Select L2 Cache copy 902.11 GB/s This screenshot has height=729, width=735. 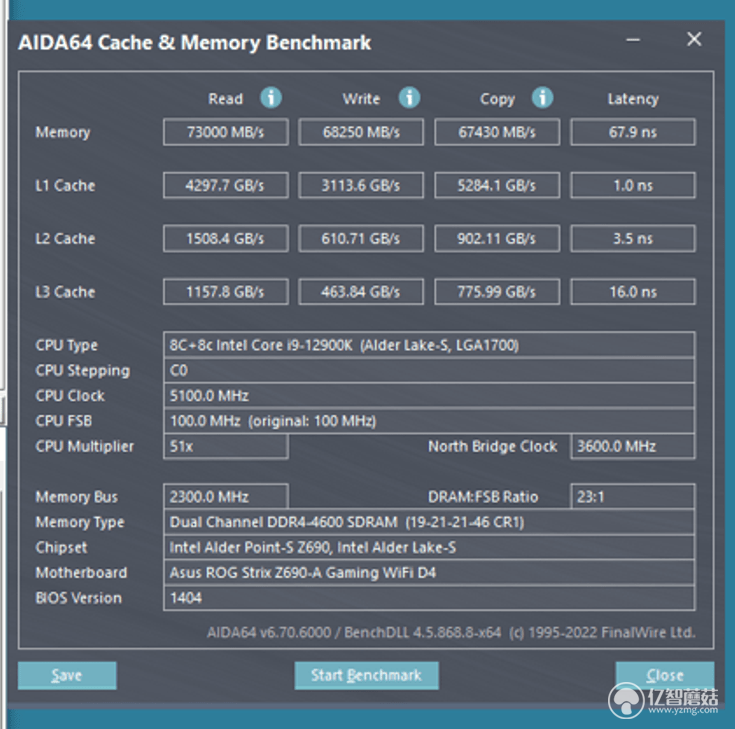[x=497, y=239]
